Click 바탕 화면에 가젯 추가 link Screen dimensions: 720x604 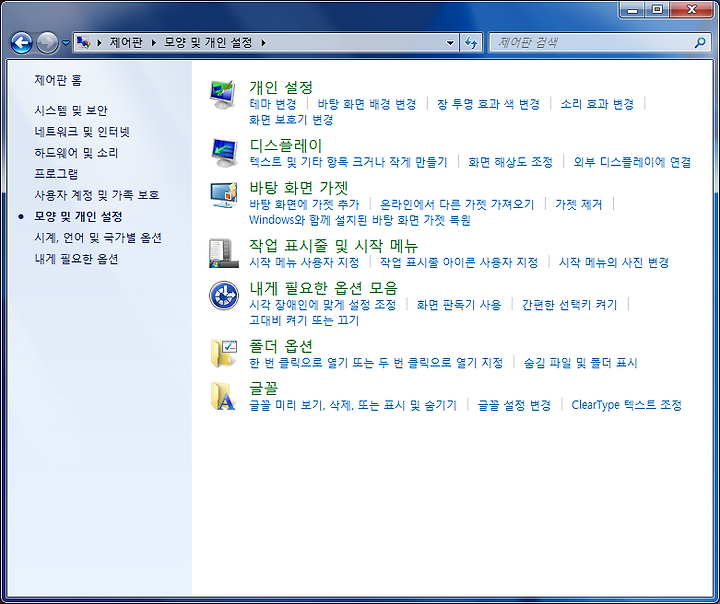(304, 204)
